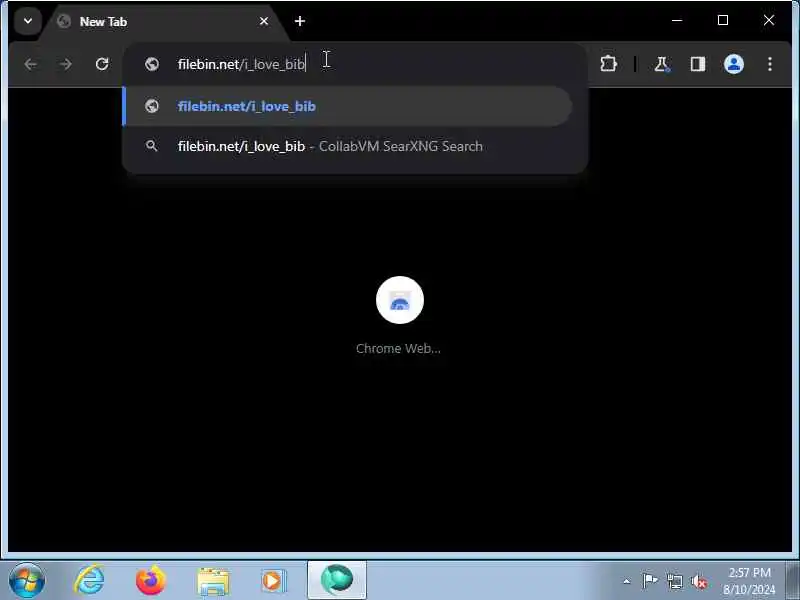Go forward with the forward arrow
Screen dimensions: 800x600
(66, 64)
